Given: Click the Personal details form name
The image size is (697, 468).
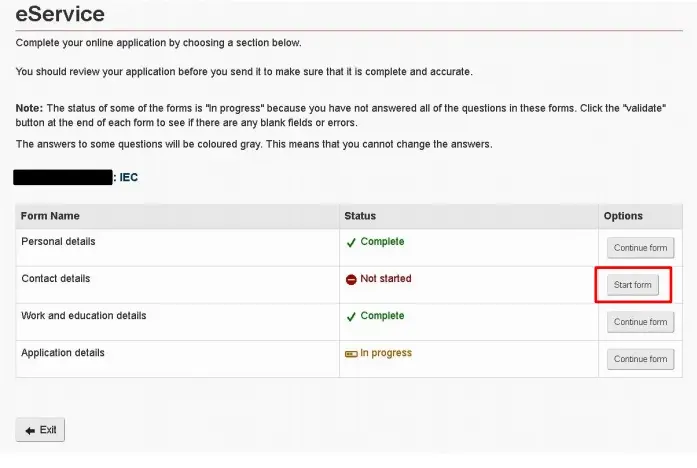Looking at the screenshot, I should 58,241.
